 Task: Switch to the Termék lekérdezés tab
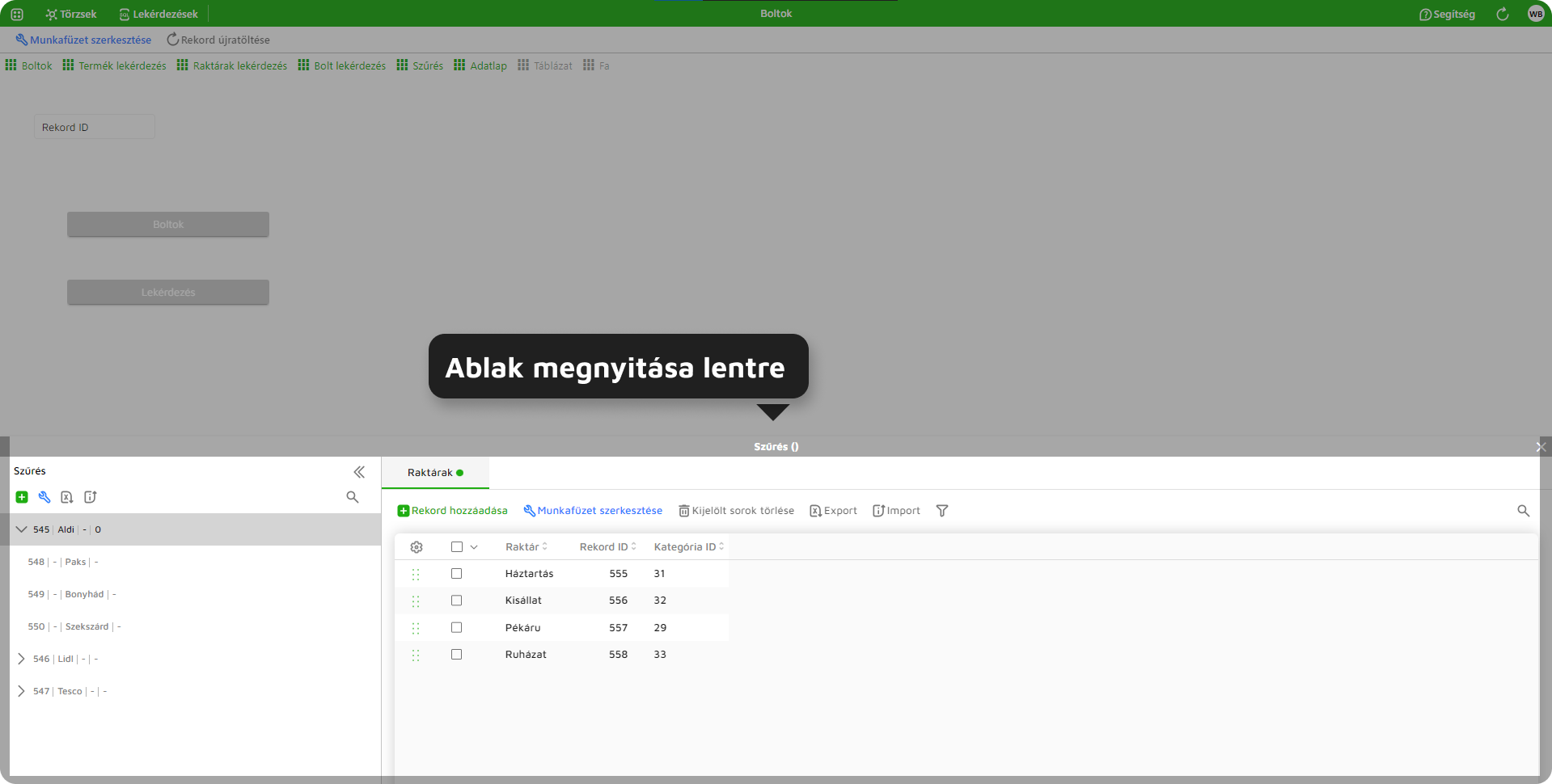(x=114, y=65)
